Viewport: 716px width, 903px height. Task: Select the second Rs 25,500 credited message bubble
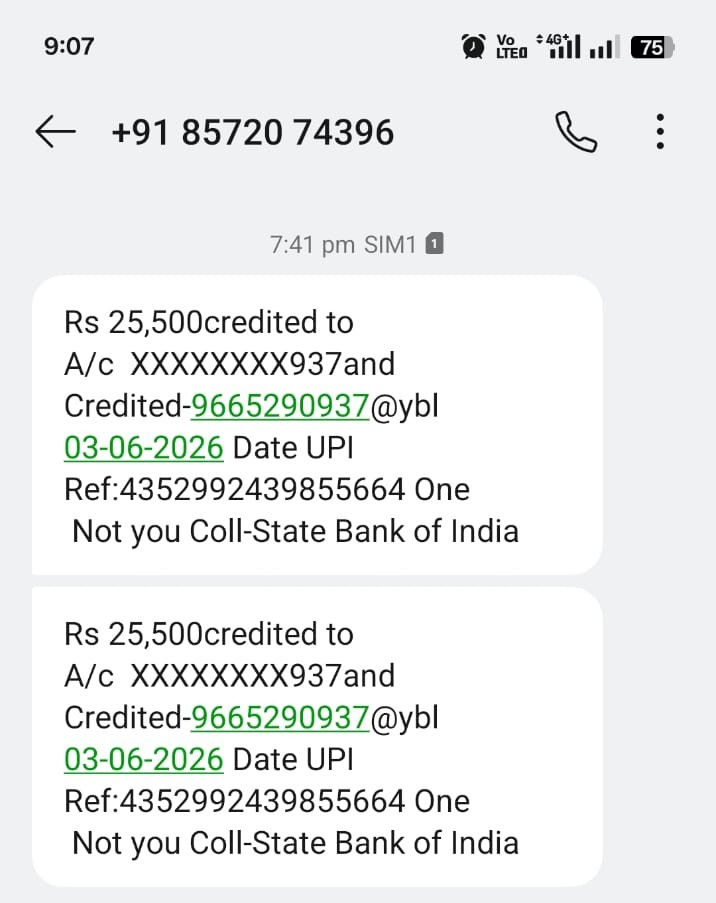[x=317, y=737]
